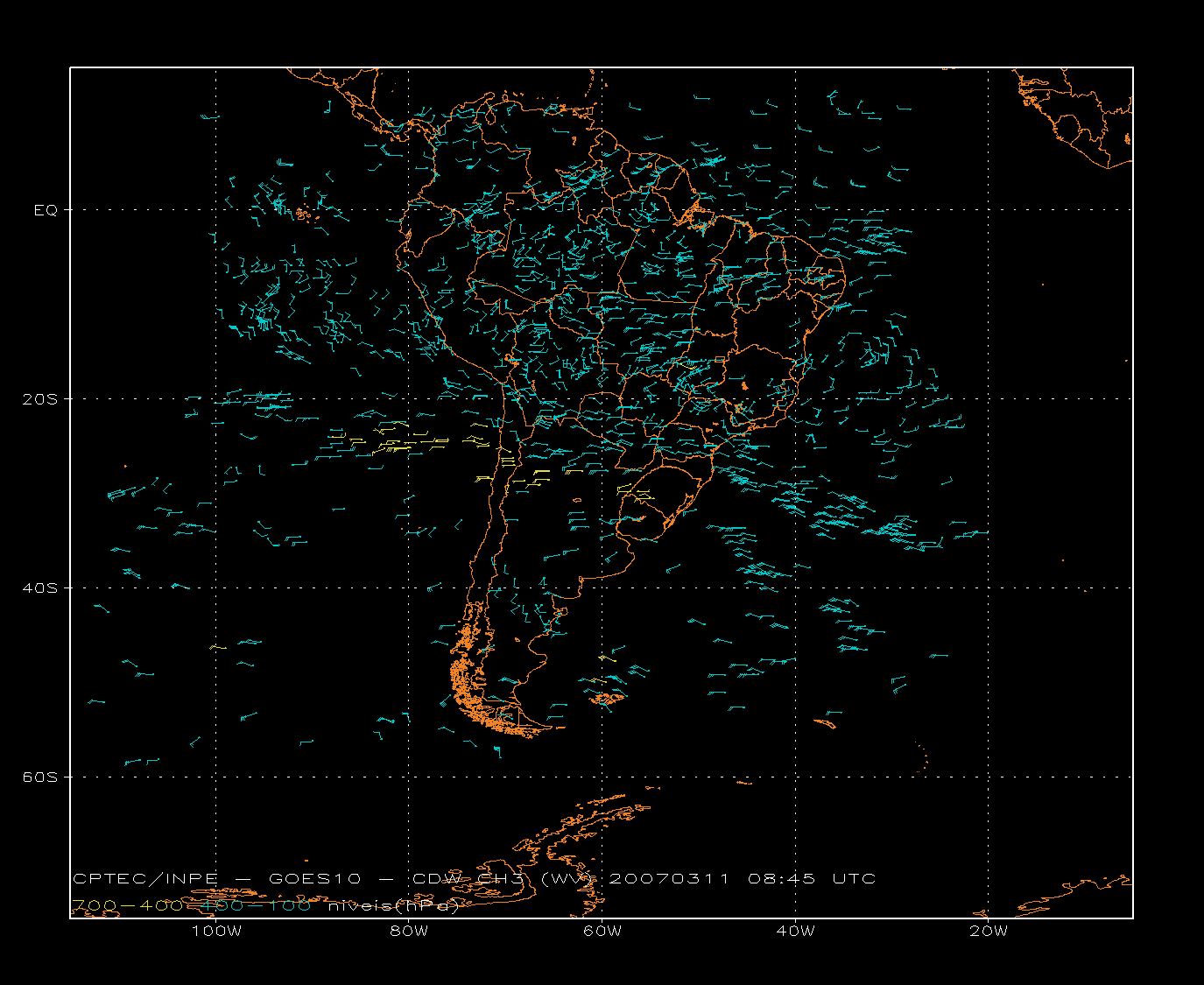Image resolution: width=1204 pixels, height=985 pixels.
Task: Click the 20W longitude label
Action: 989,932
